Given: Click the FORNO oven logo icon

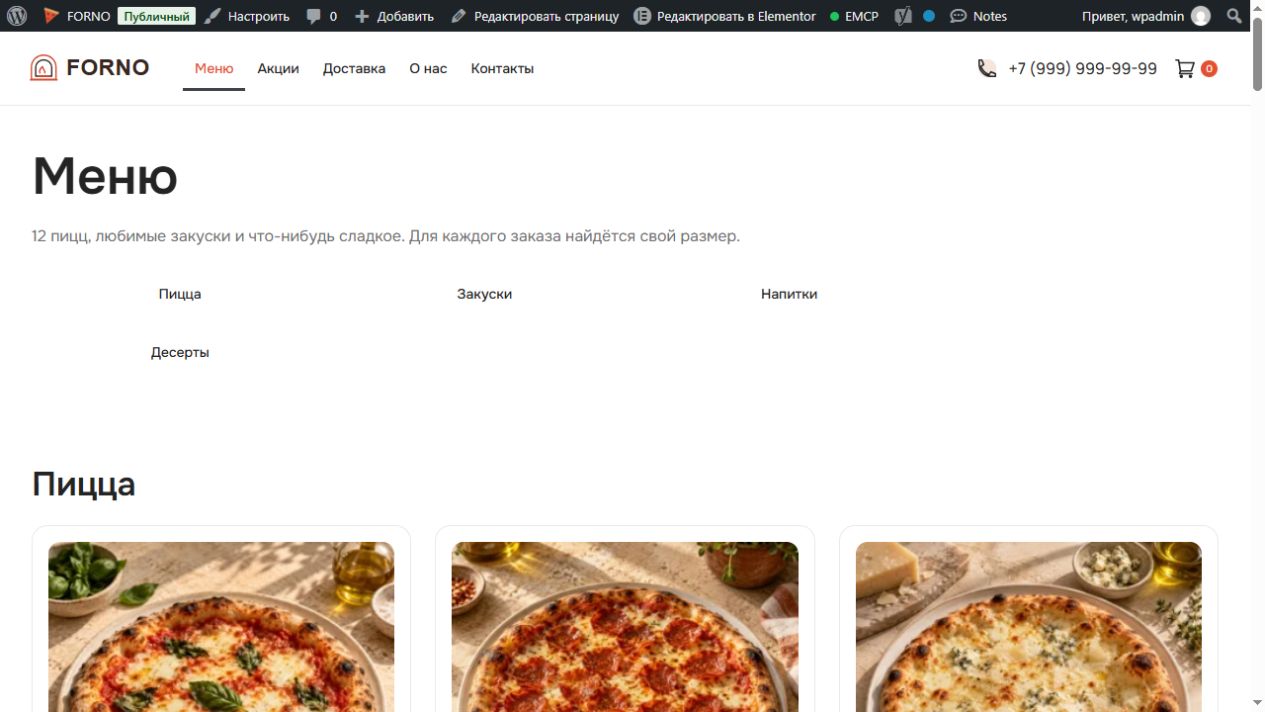Looking at the screenshot, I should click(x=44, y=68).
